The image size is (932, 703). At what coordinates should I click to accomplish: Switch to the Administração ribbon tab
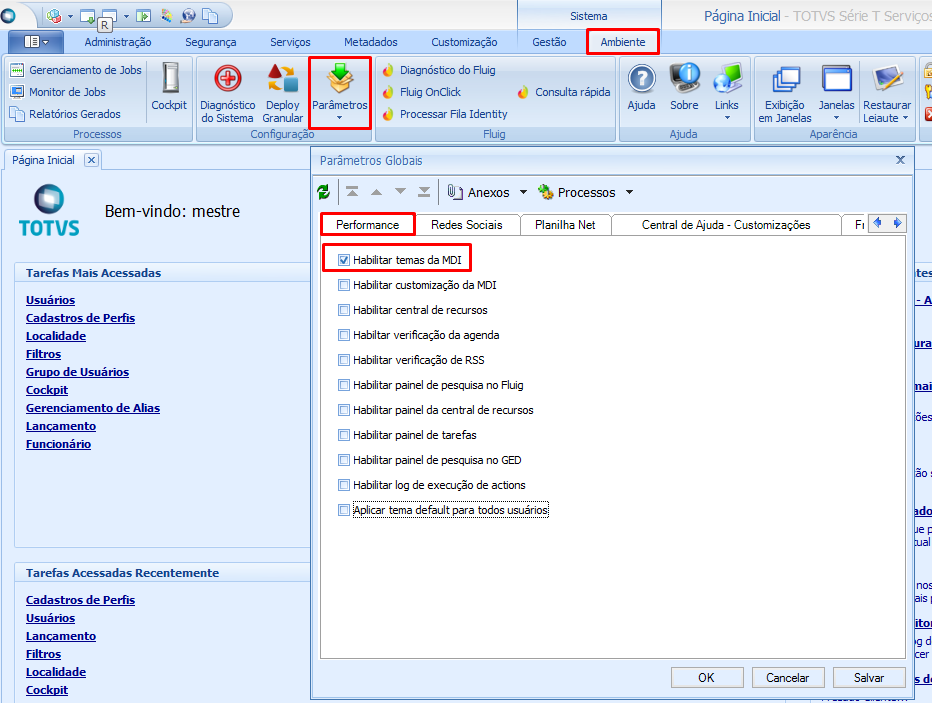point(118,42)
